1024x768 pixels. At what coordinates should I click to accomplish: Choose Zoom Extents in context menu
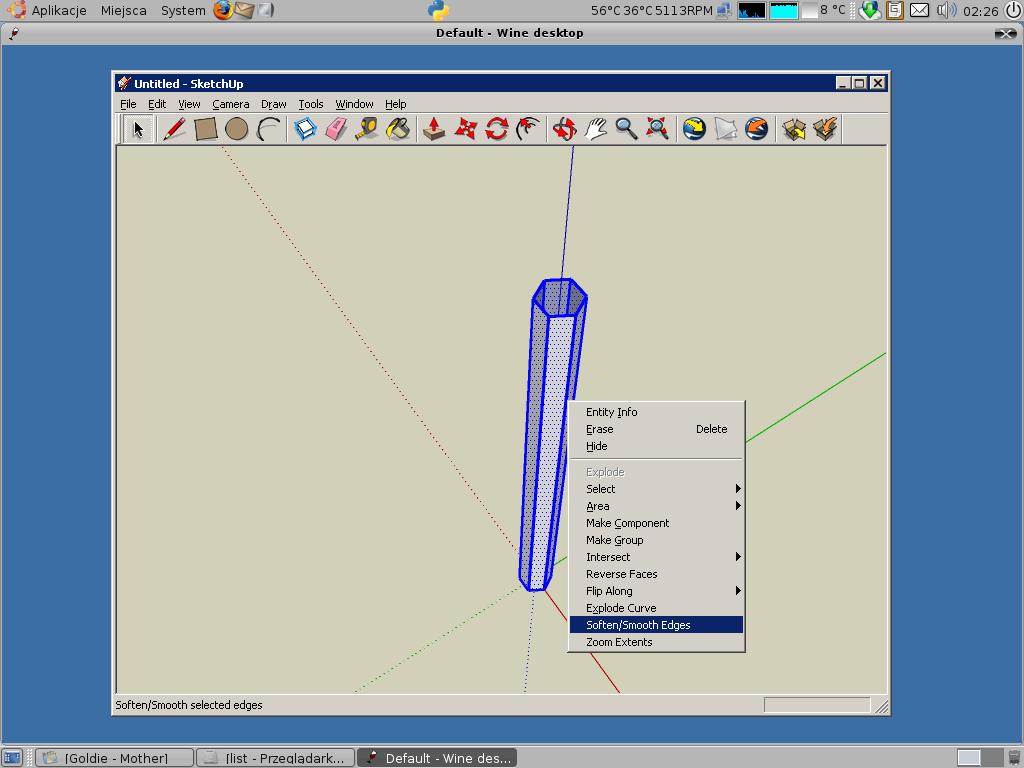(656, 642)
